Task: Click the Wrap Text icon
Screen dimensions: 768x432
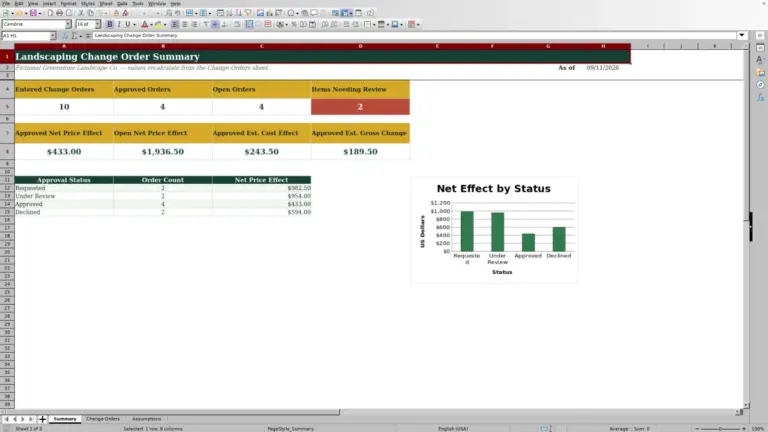Action: (237, 24)
